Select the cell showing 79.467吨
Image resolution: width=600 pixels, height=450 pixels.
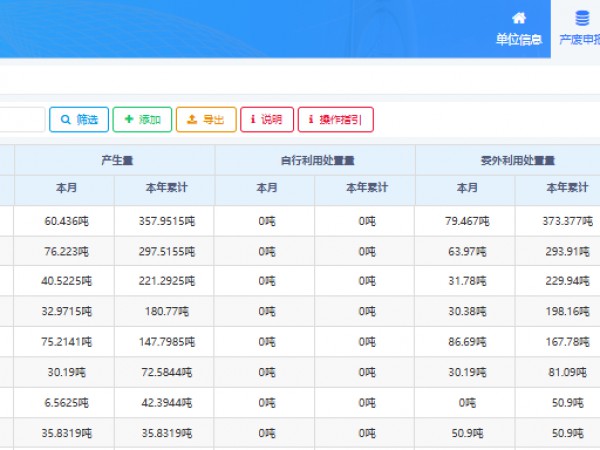tap(467, 221)
